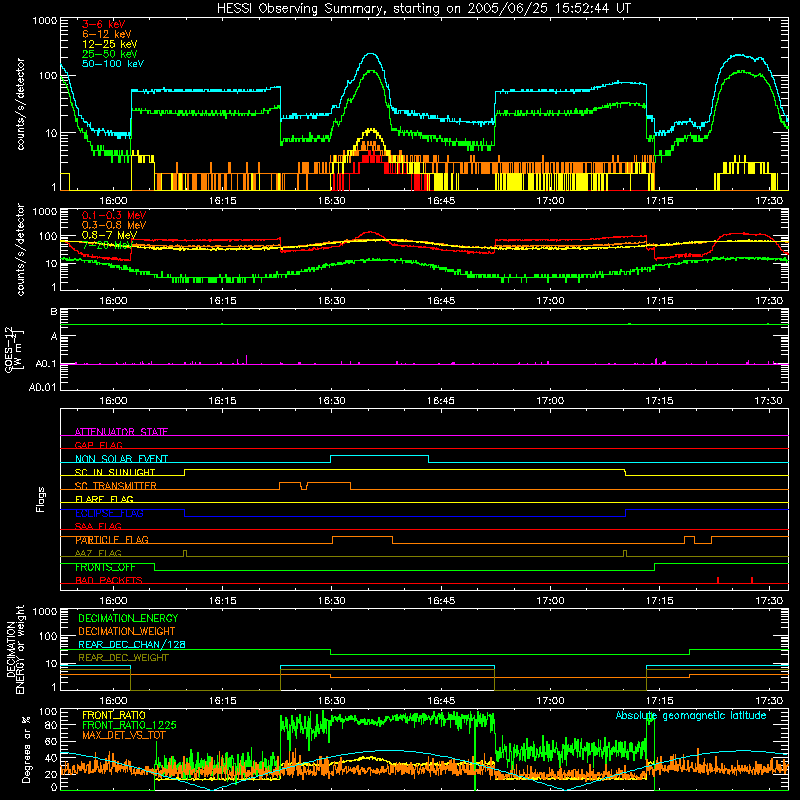Click the REAR_DEC_WEIGHT legend label
Viewport: 800px width, 800px height.
[123, 658]
